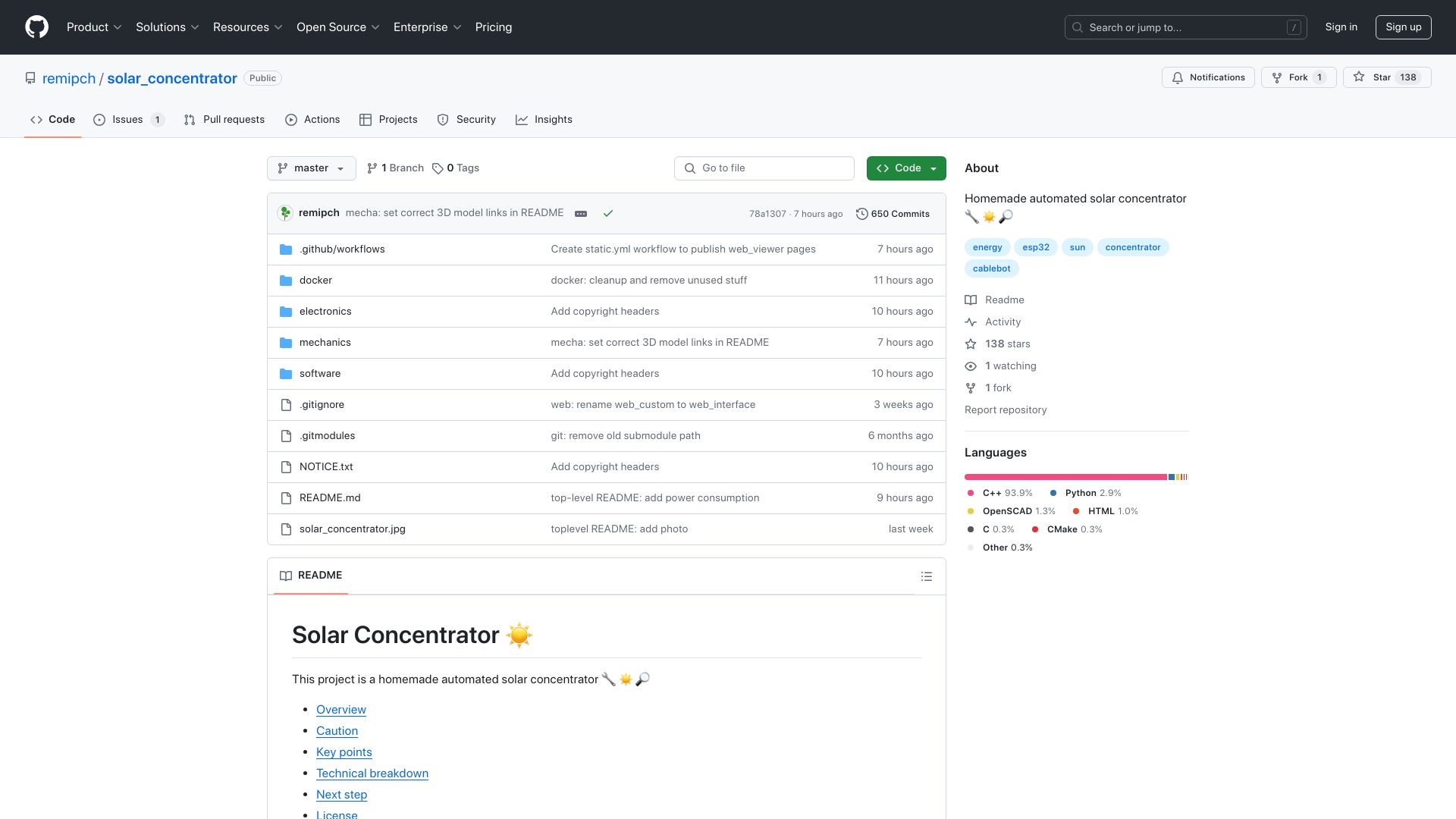1456x819 pixels.
Task: Click the folder icon beside electronics
Action: point(286,312)
